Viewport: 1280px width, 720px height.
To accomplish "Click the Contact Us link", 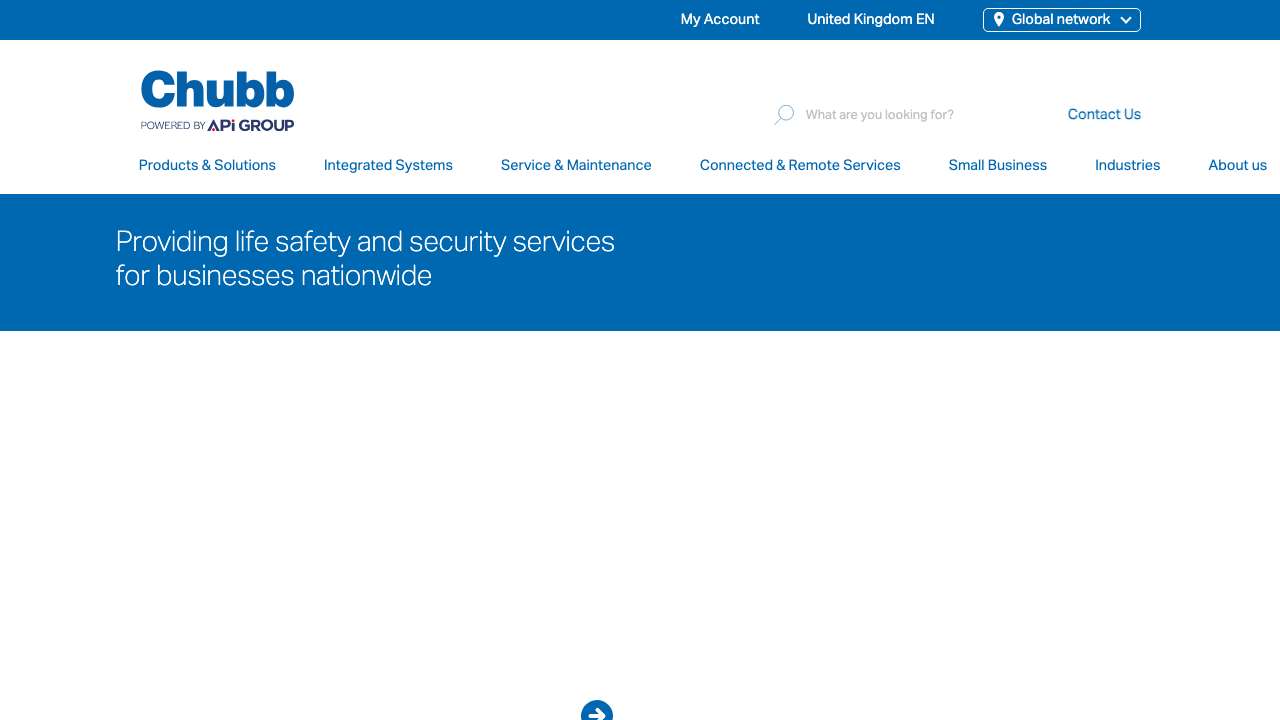I will 1104,115.
